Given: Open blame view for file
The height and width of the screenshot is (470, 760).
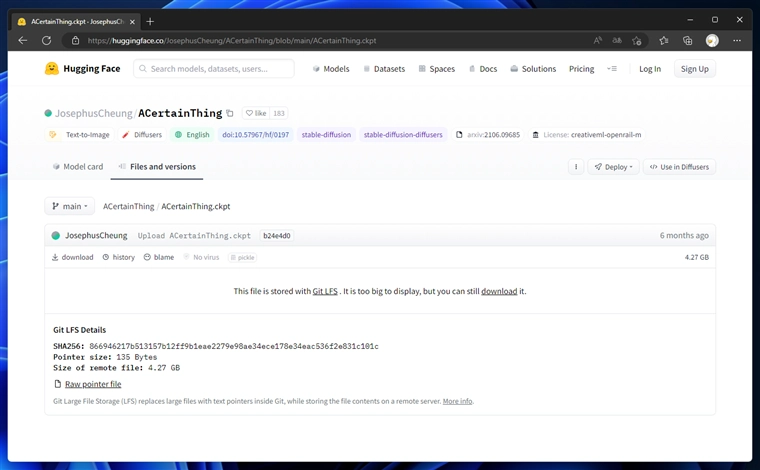Looking at the screenshot, I should tap(159, 257).
